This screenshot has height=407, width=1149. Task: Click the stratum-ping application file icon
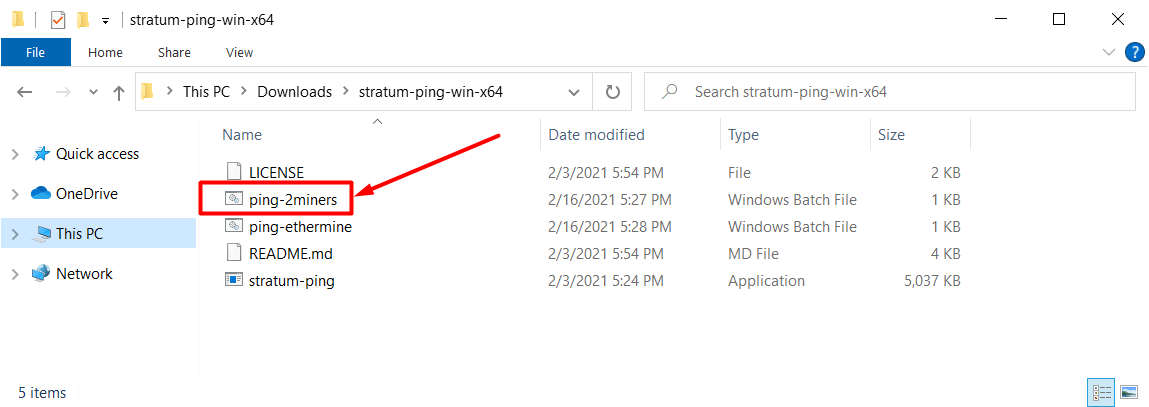[234, 281]
